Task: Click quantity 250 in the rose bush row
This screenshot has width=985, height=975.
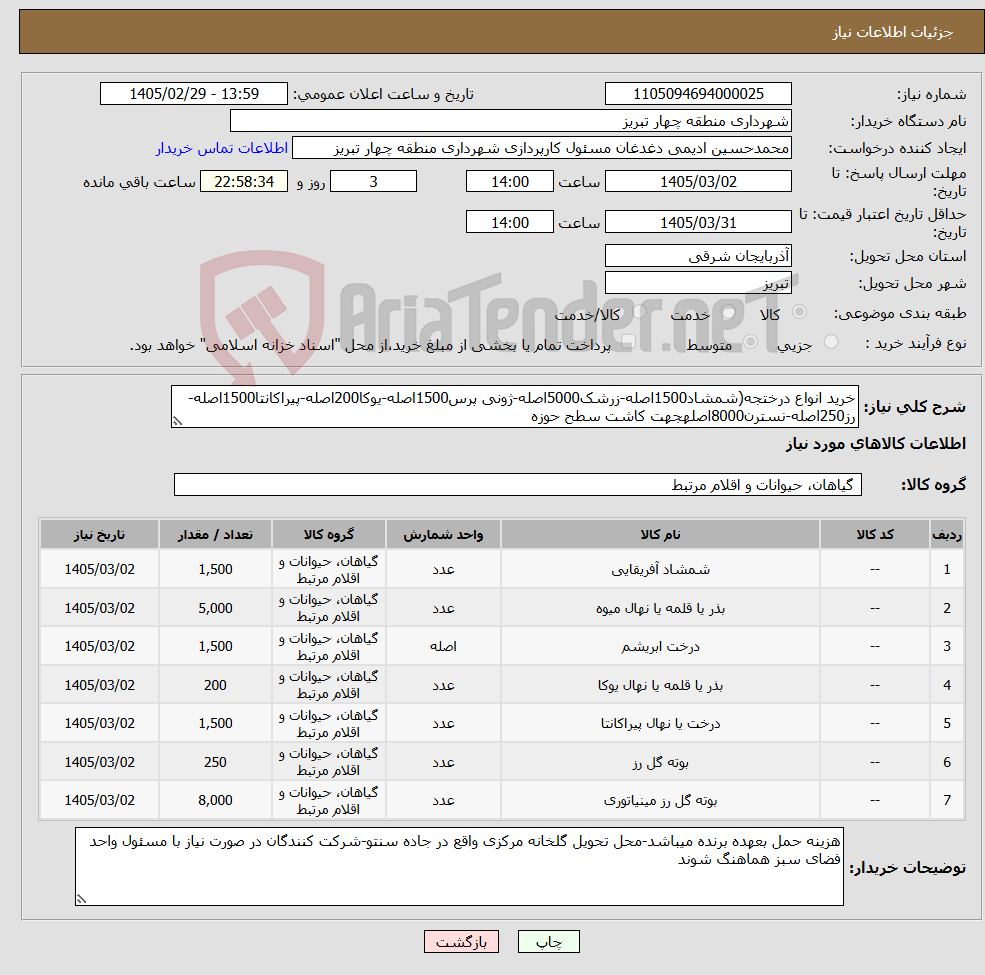Action: point(215,762)
